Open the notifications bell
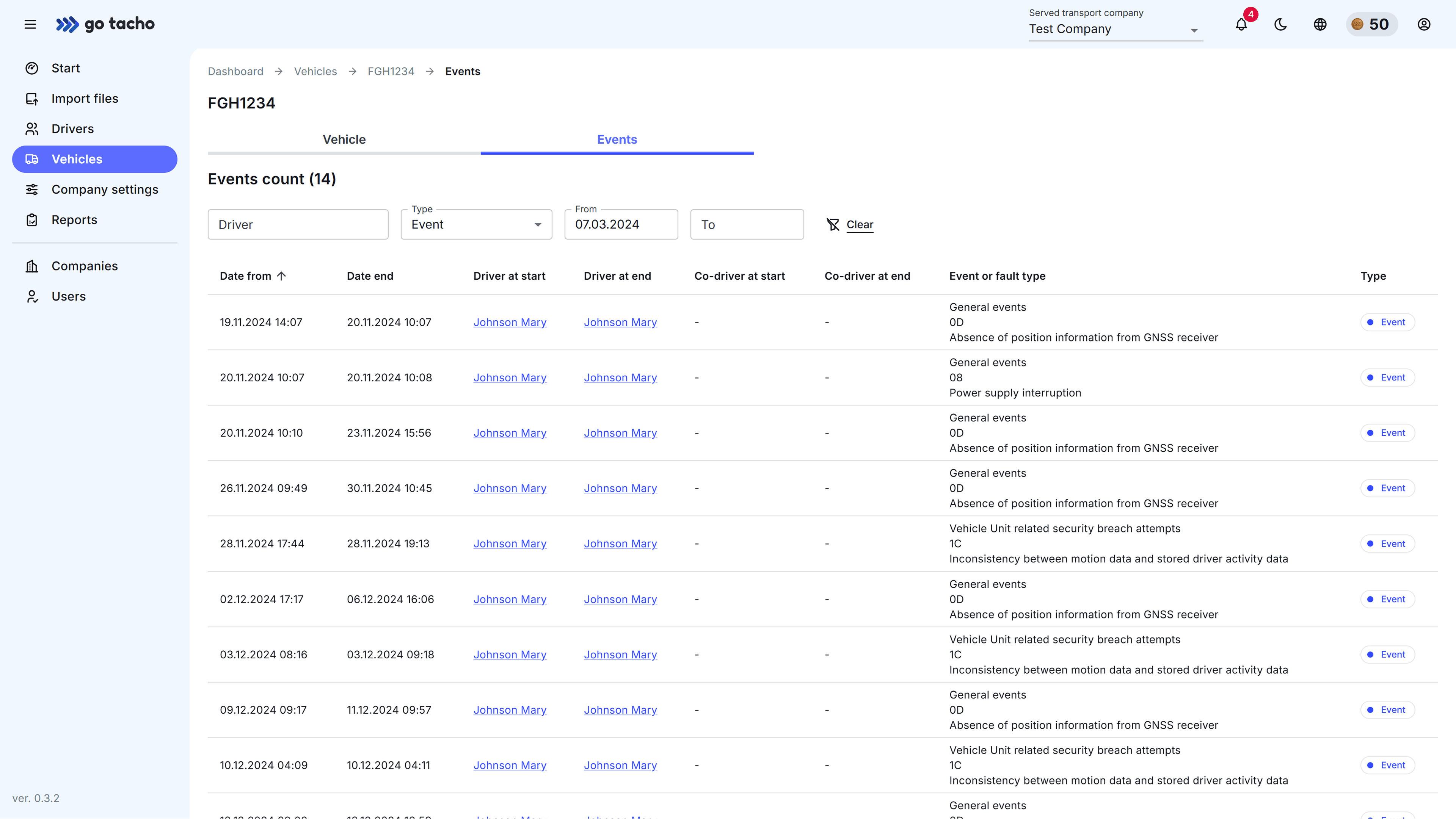Screen dimensions: 1456x819 1241,24
